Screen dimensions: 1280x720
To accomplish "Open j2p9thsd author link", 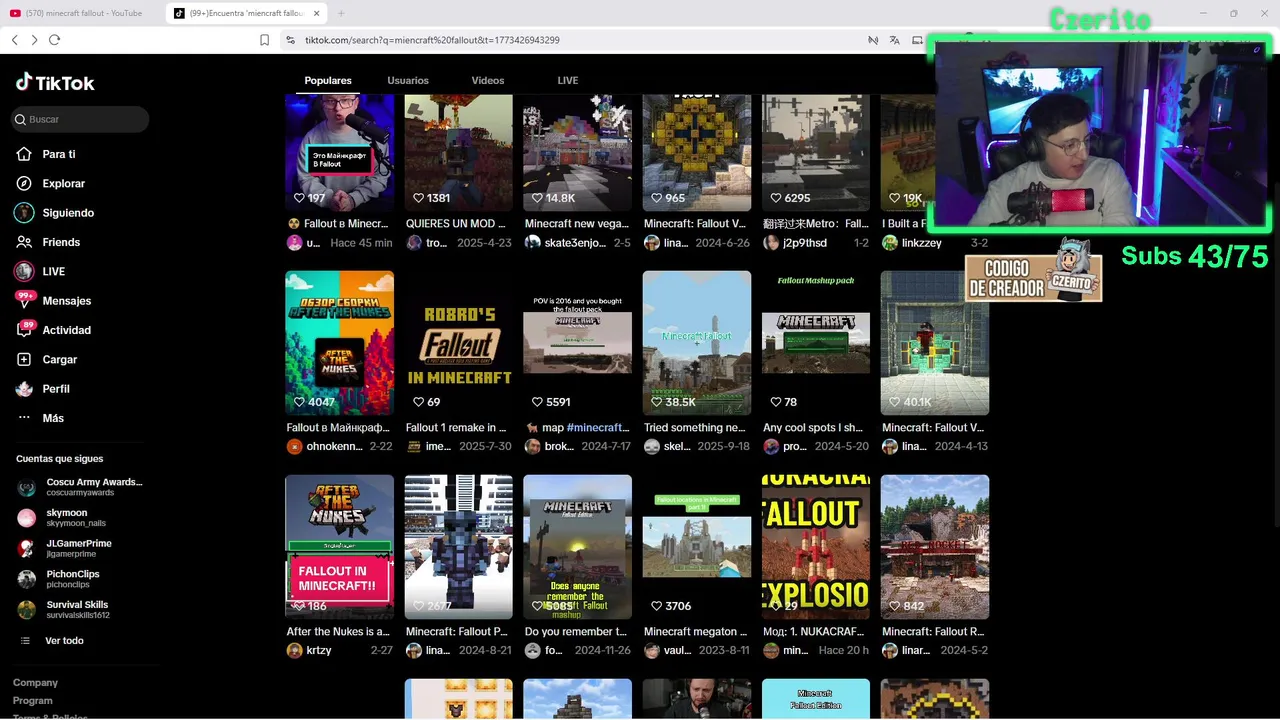I will point(805,242).
